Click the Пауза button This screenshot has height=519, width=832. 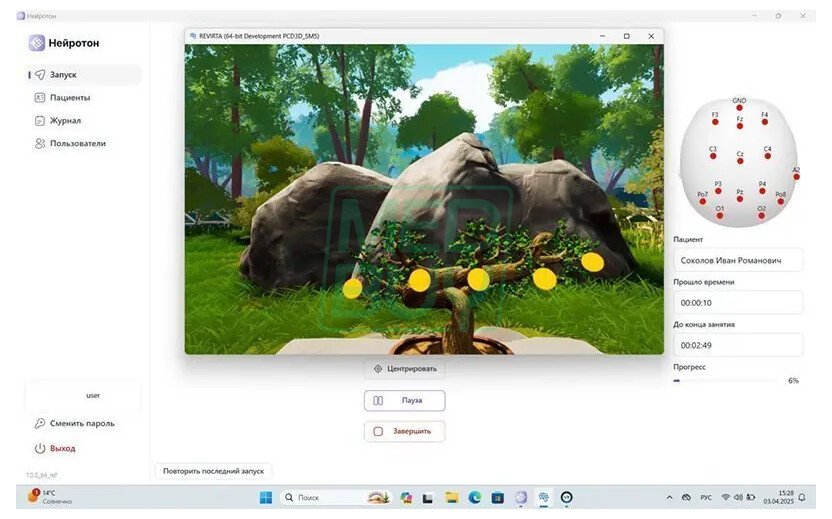pos(405,401)
